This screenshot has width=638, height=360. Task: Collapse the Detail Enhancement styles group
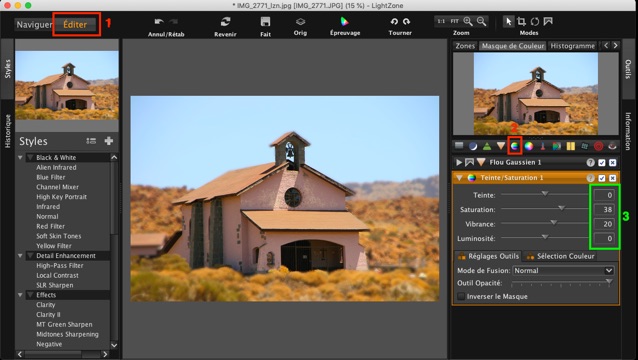(x=20, y=255)
